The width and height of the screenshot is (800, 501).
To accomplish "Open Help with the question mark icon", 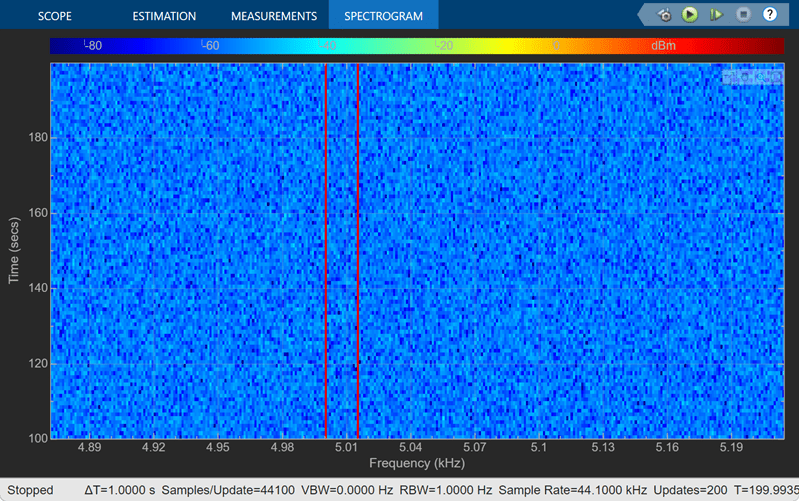I will coord(769,14).
